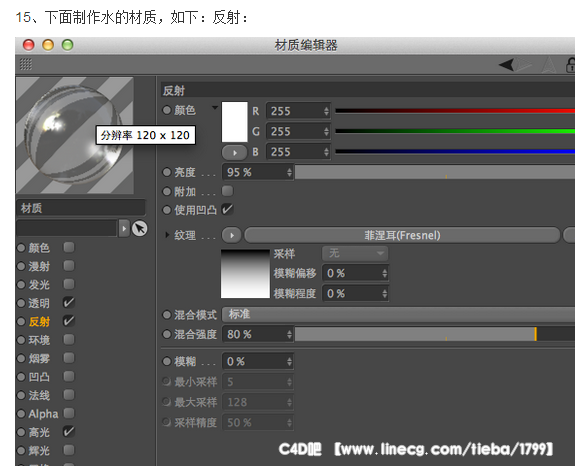Click the 菲涅耳(Fresnel) texture button
Viewport: 579px width, 466px height.
[x=402, y=235]
